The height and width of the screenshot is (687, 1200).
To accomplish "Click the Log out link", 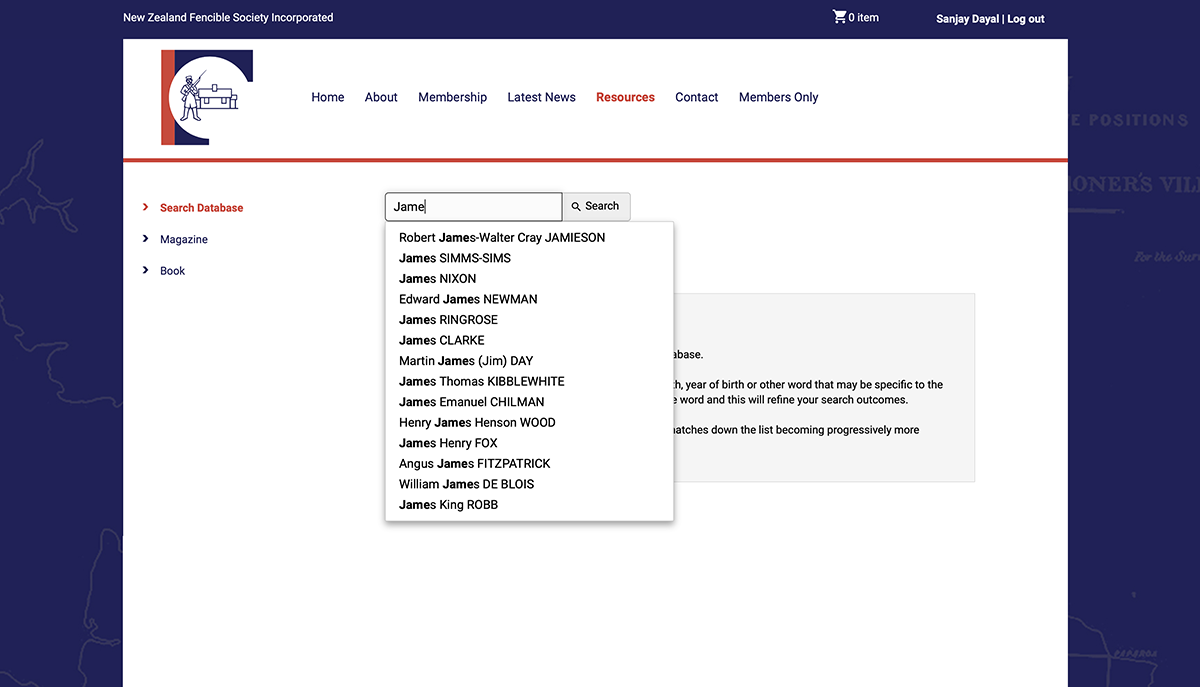I will point(1025,19).
